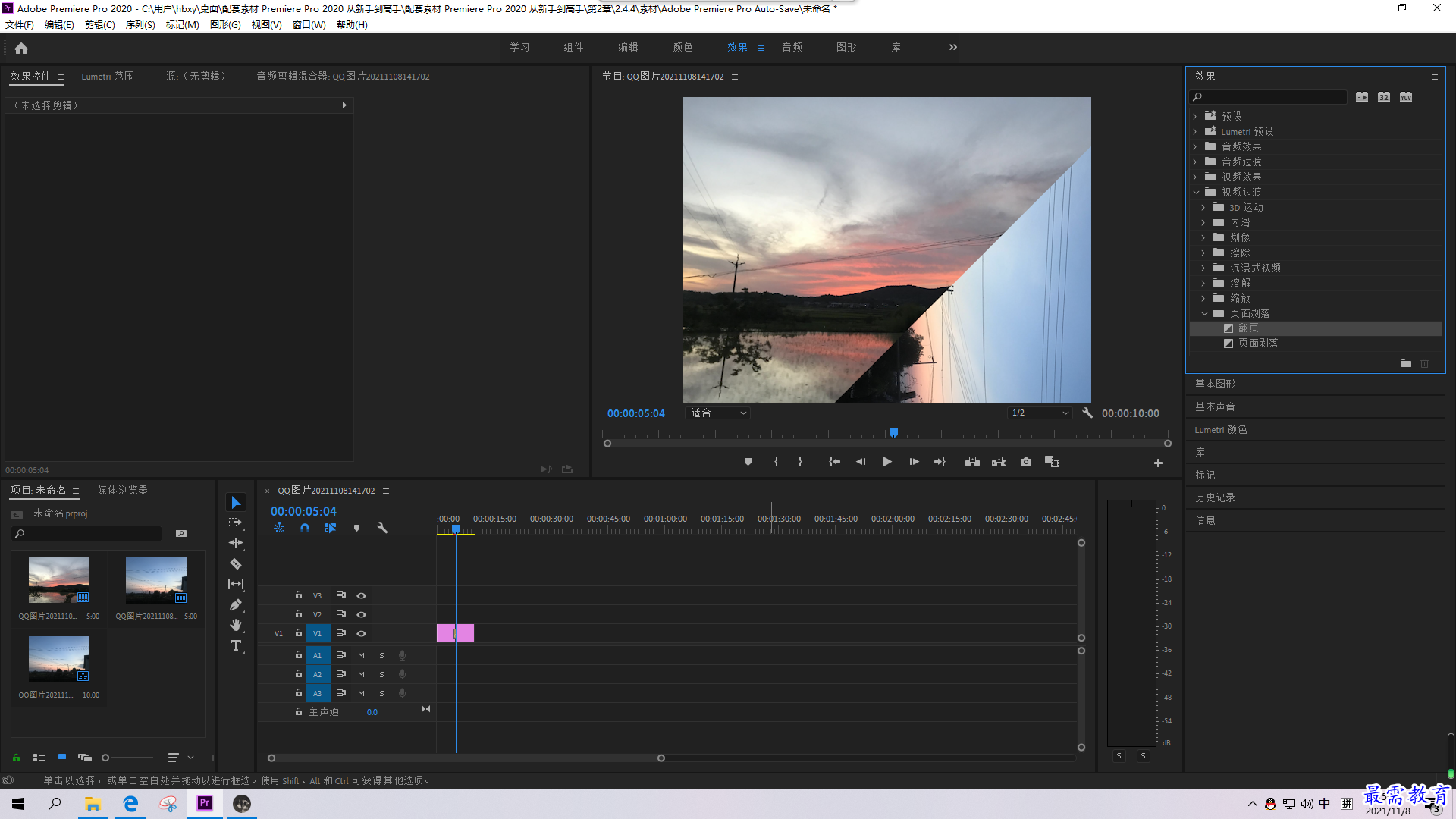Step forward one frame

914,462
